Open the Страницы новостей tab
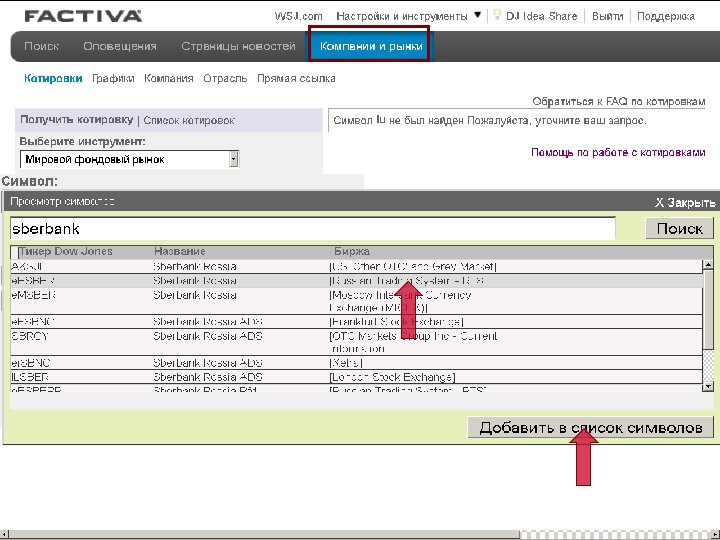Image resolution: width=720 pixels, height=540 pixels. click(238, 46)
